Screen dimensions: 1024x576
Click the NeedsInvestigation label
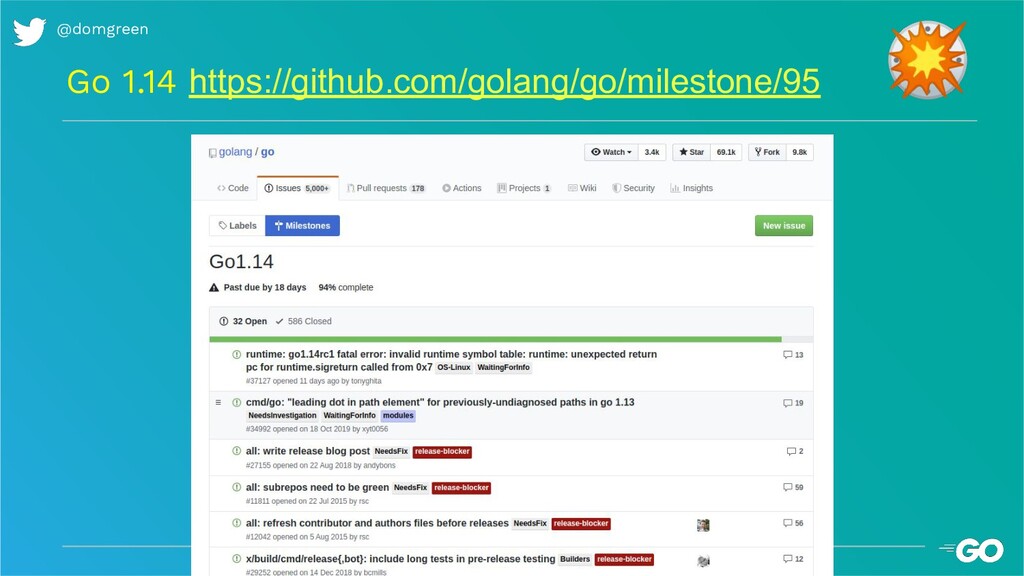(282, 415)
